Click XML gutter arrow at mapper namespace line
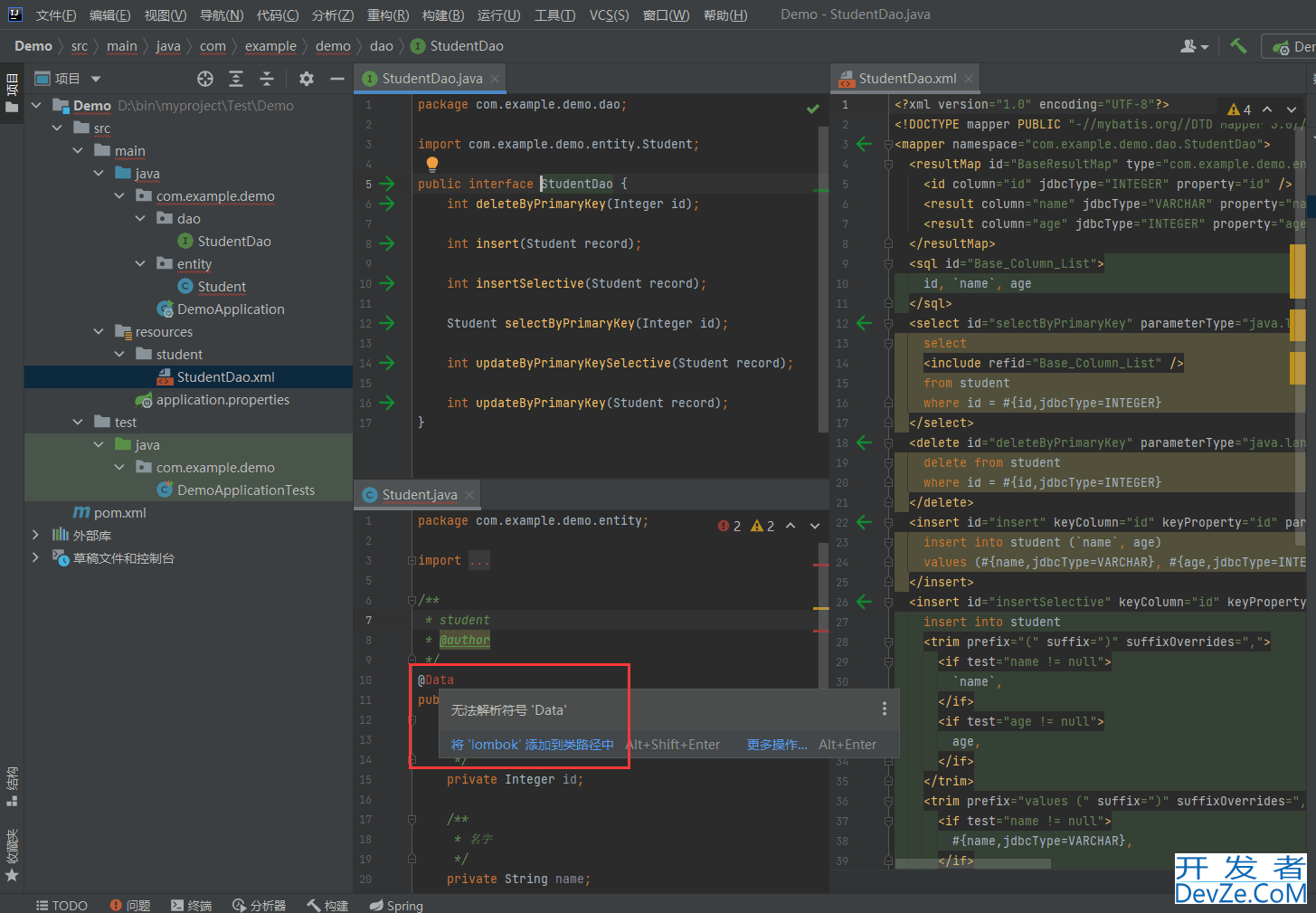Viewport: 1316px width, 913px height. point(864,144)
